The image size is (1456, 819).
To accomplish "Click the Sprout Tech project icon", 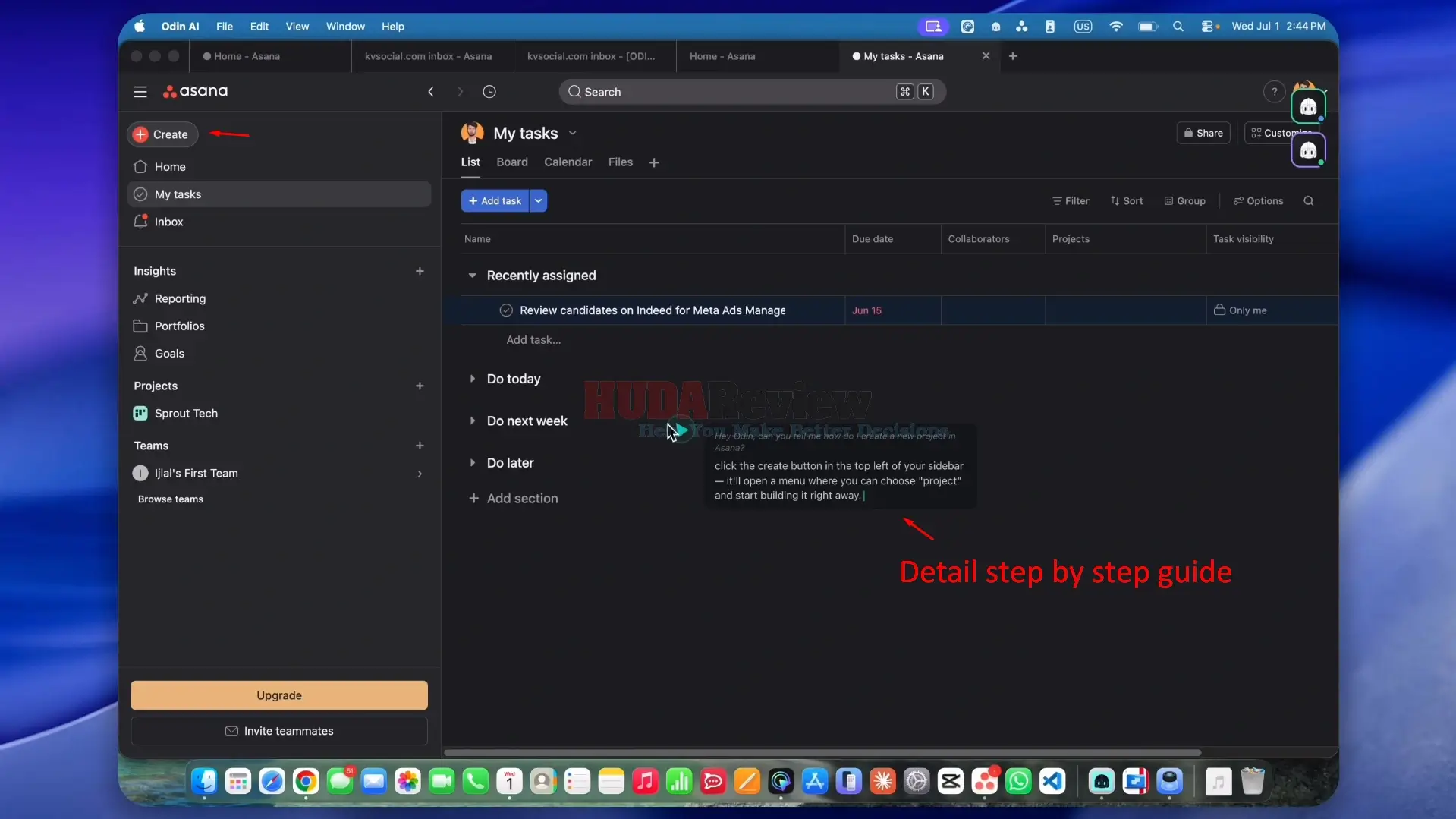I will 140,413.
